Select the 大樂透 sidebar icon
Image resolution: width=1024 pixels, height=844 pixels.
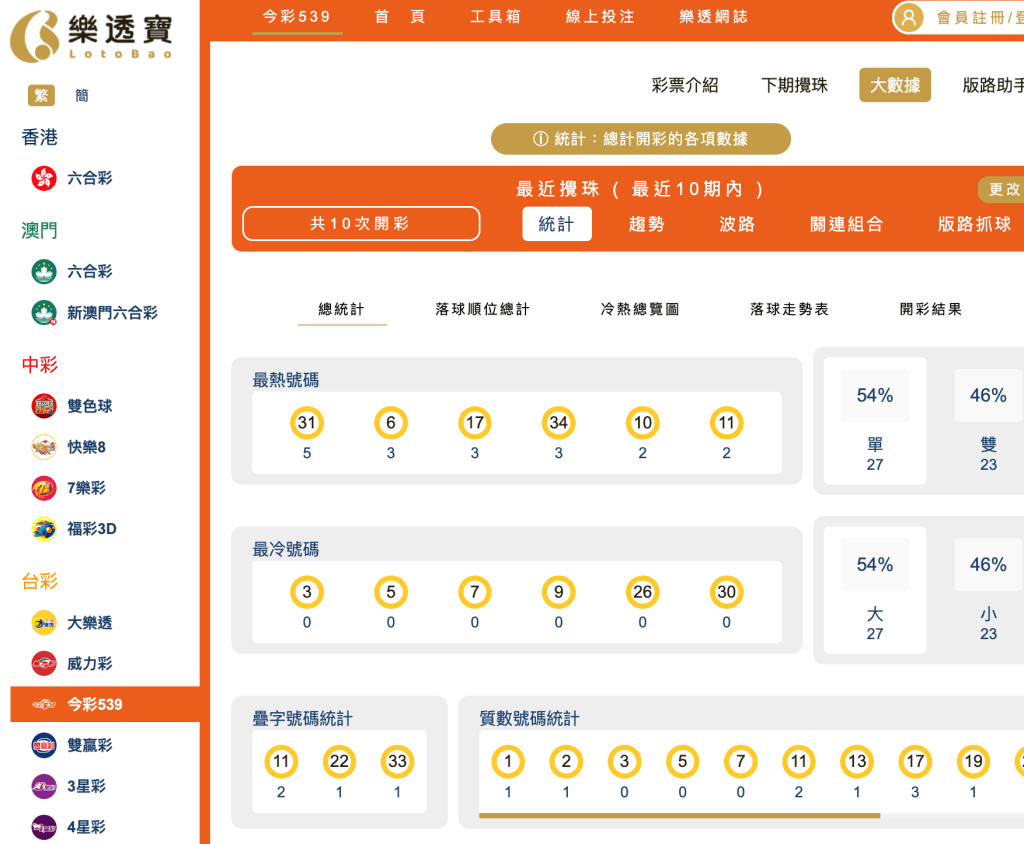[42, 622]
